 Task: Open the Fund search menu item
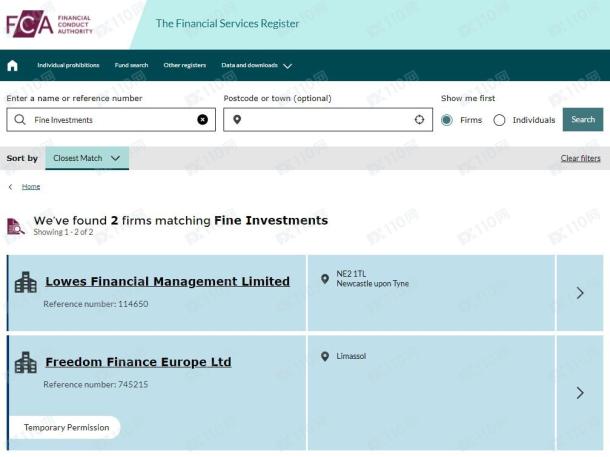(131, 65)
